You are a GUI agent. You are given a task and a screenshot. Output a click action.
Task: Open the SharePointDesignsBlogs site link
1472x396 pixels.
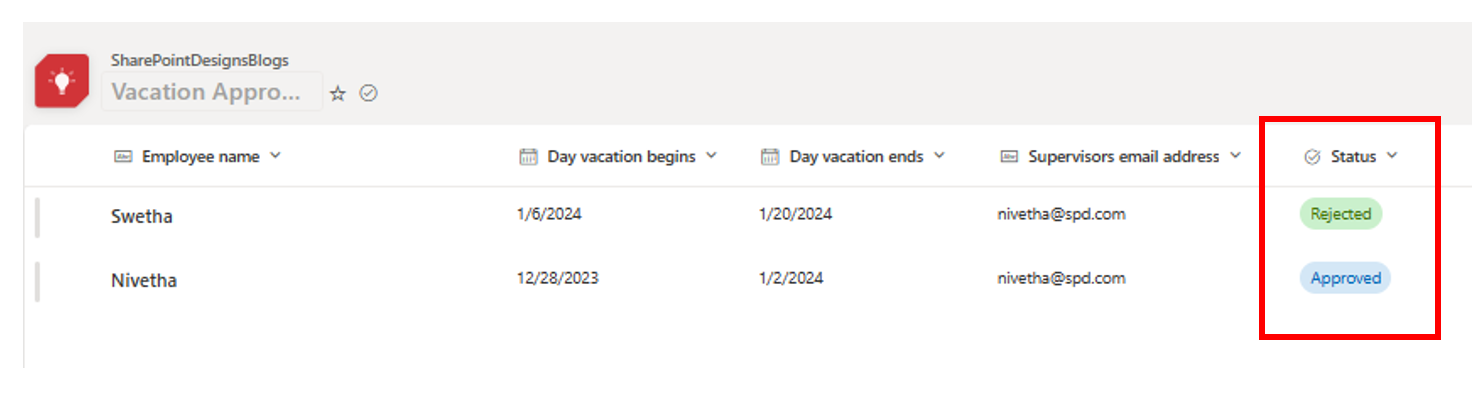(200, 60)
